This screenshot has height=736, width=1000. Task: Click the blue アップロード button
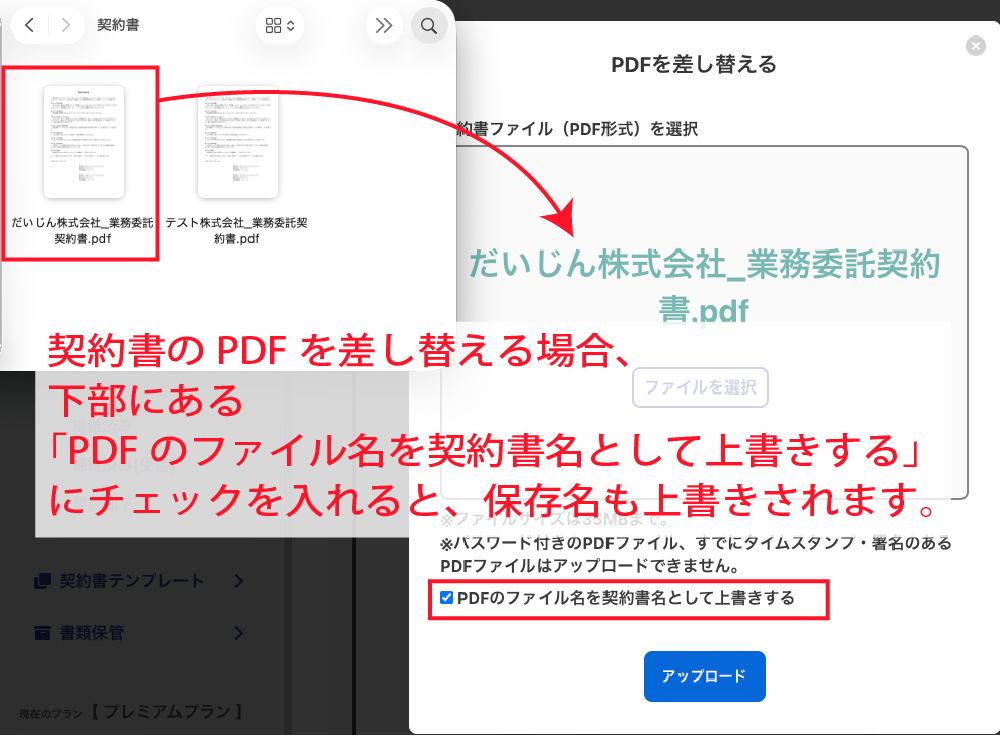coord(704,676)
